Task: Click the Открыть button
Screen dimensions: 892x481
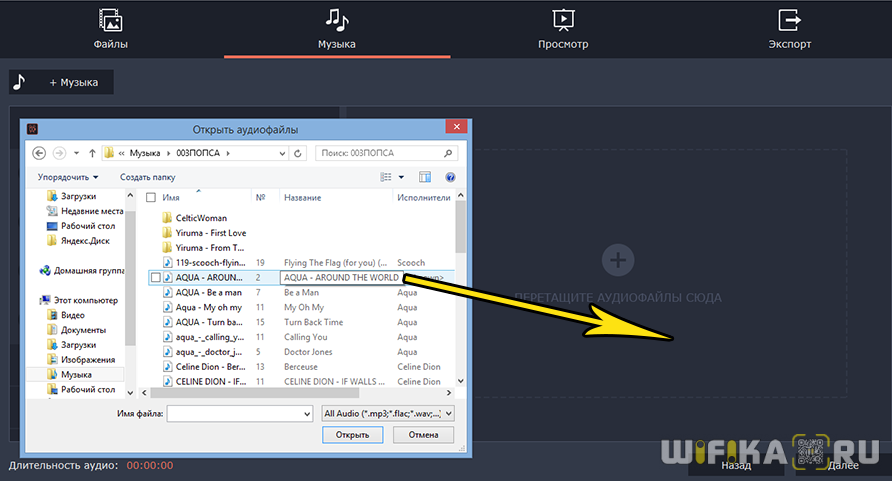Action: pyautogui.click(x=352, y=435)
